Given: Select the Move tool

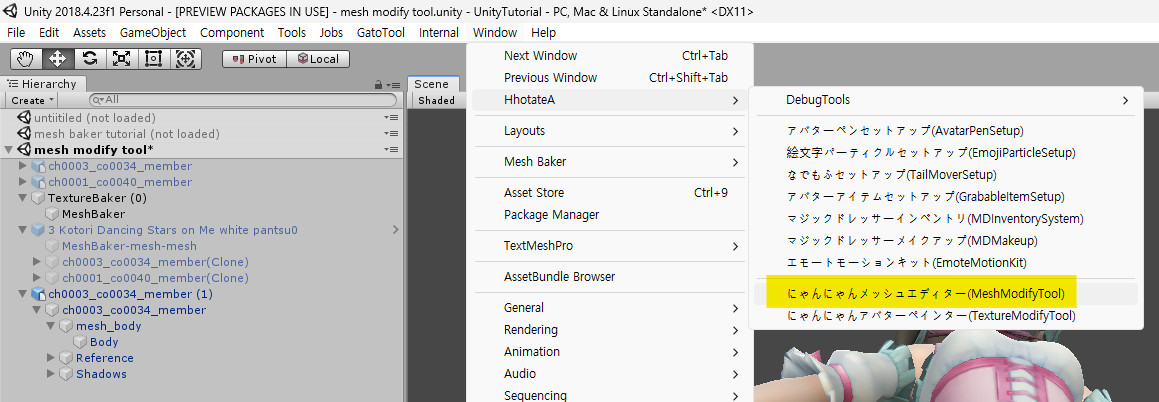Looking at the screenshot, I should click(x=57, y=59).
